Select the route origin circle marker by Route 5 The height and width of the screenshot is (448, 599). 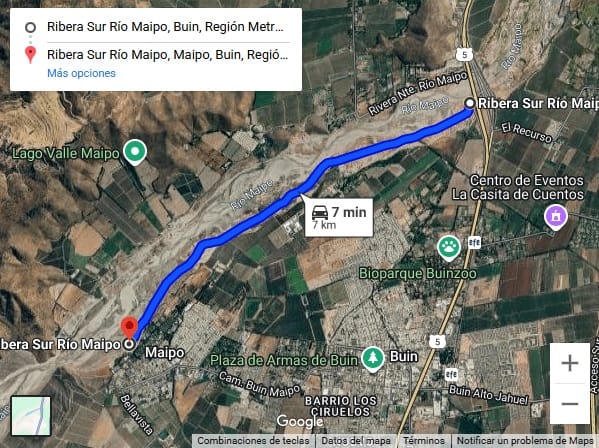pos(470,103)
